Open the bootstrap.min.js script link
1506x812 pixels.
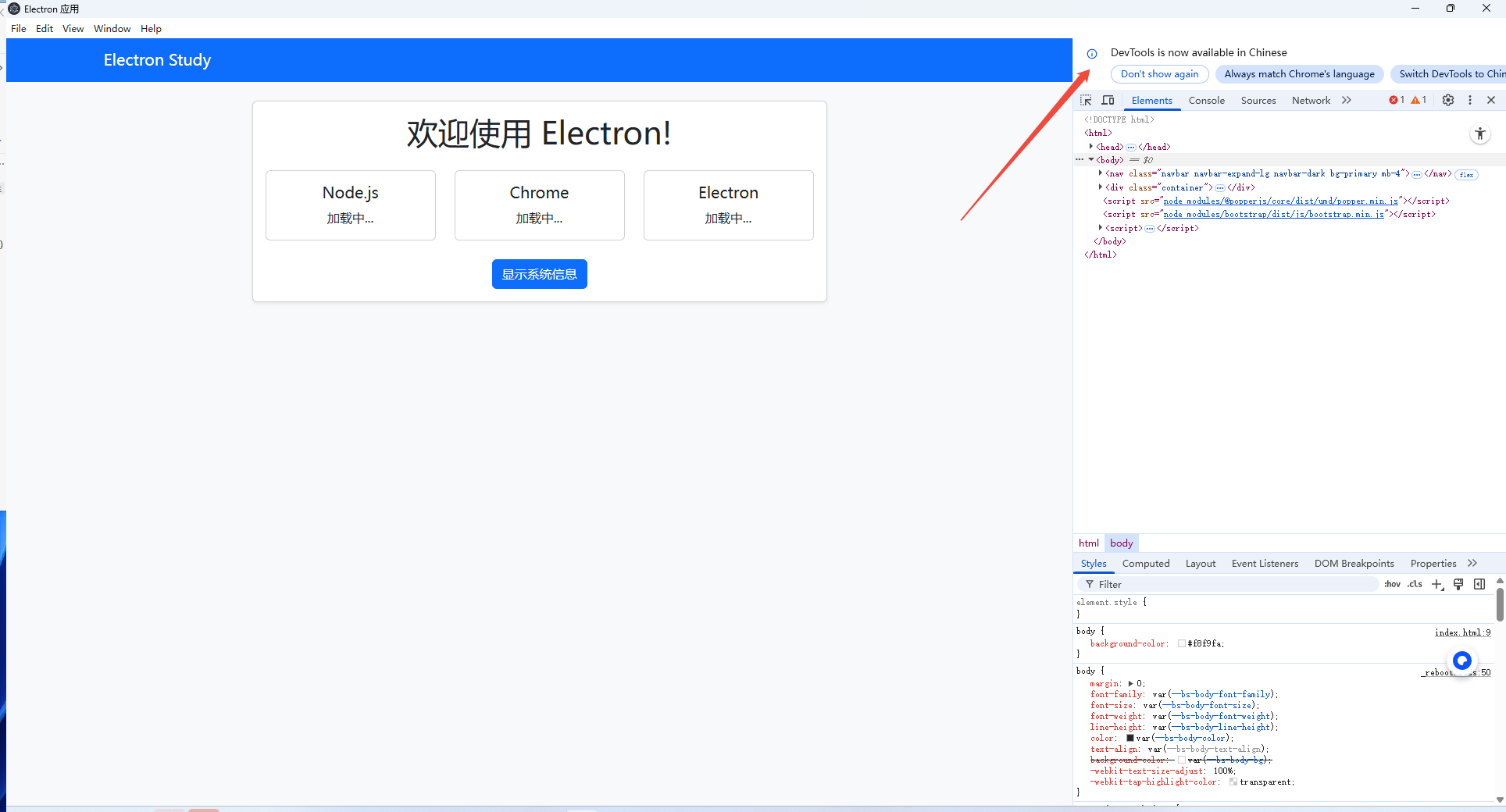point(1274,215)
